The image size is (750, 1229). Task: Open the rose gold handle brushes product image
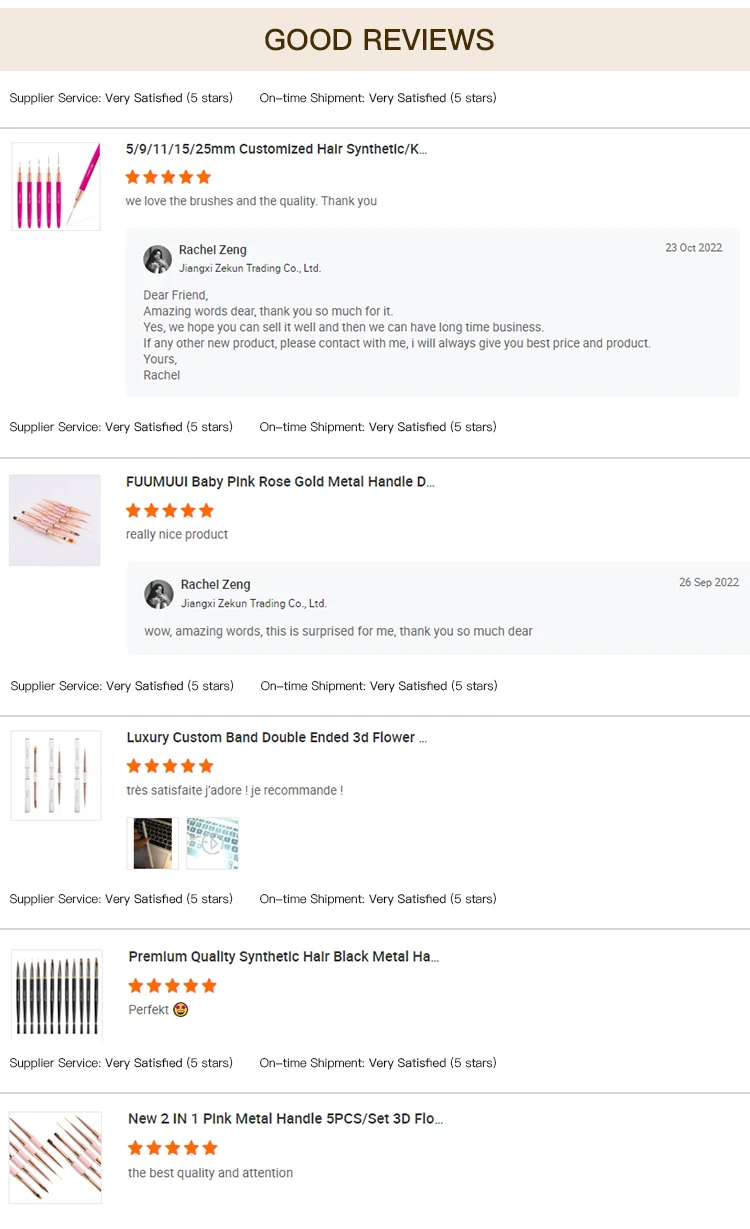pos(55,520)
